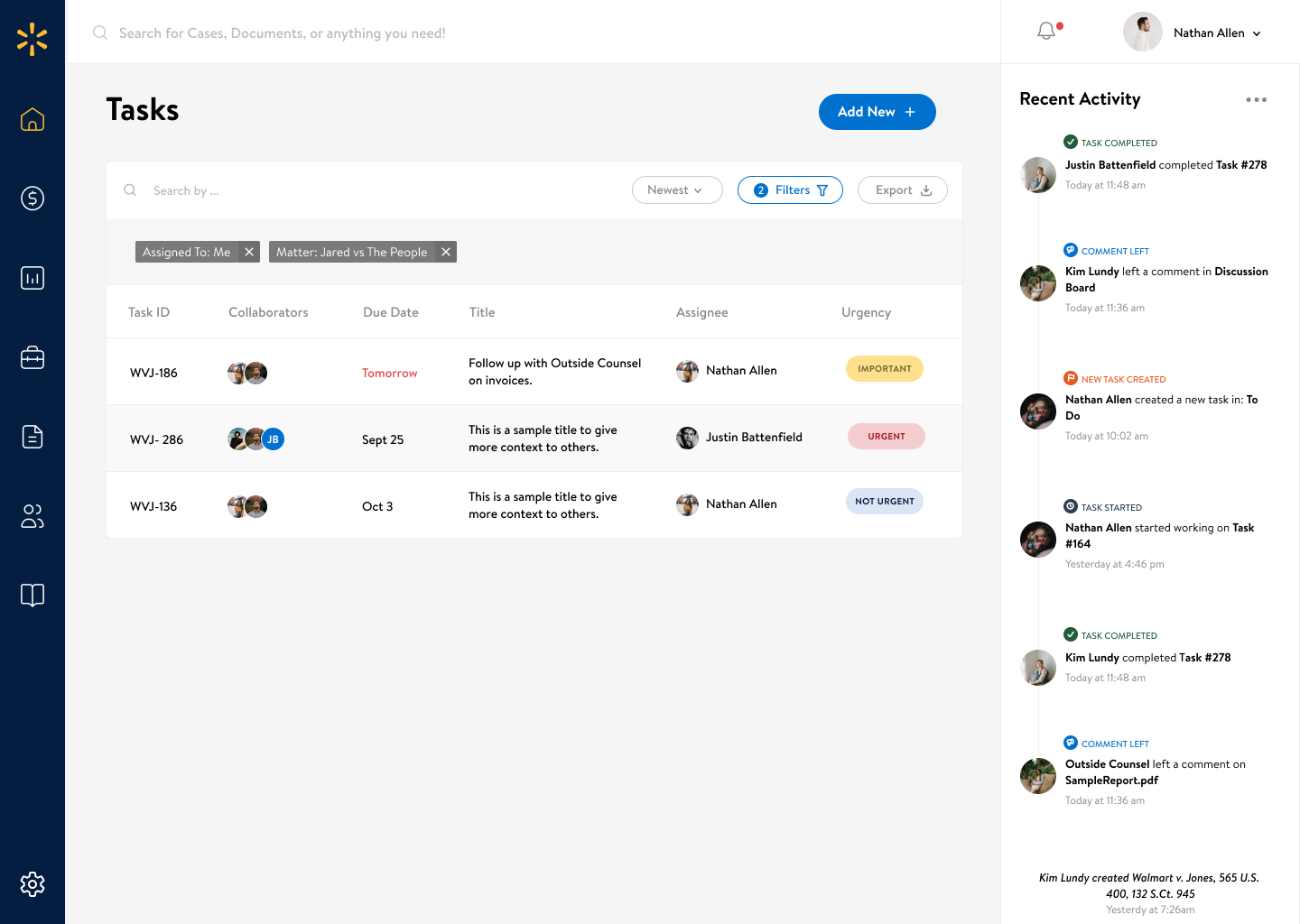Open the documents sidebar icon
This screenshot has width=1300, height=924.
click(32, 437)
